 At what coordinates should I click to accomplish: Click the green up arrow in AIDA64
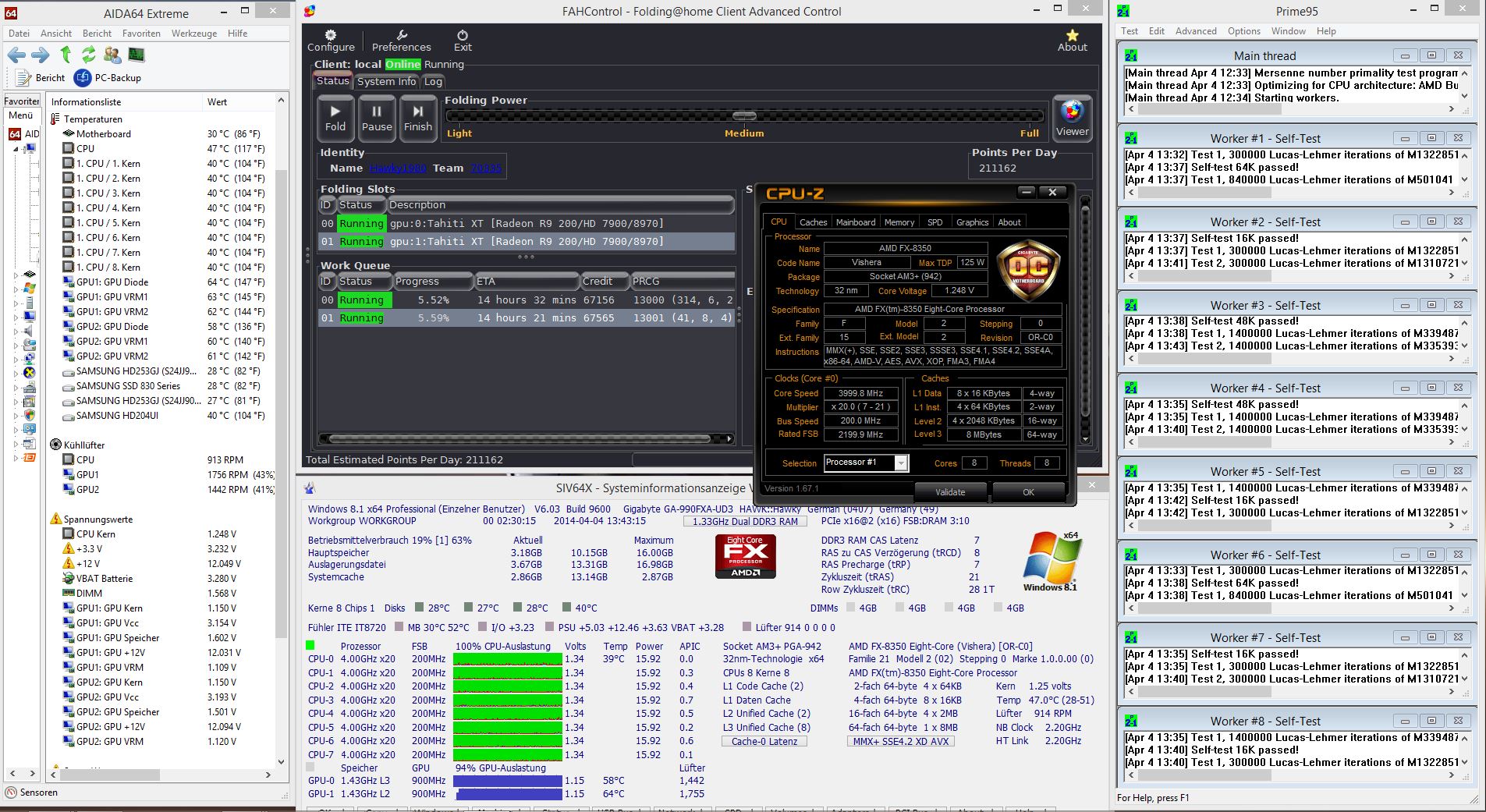(x=66, y=55)
